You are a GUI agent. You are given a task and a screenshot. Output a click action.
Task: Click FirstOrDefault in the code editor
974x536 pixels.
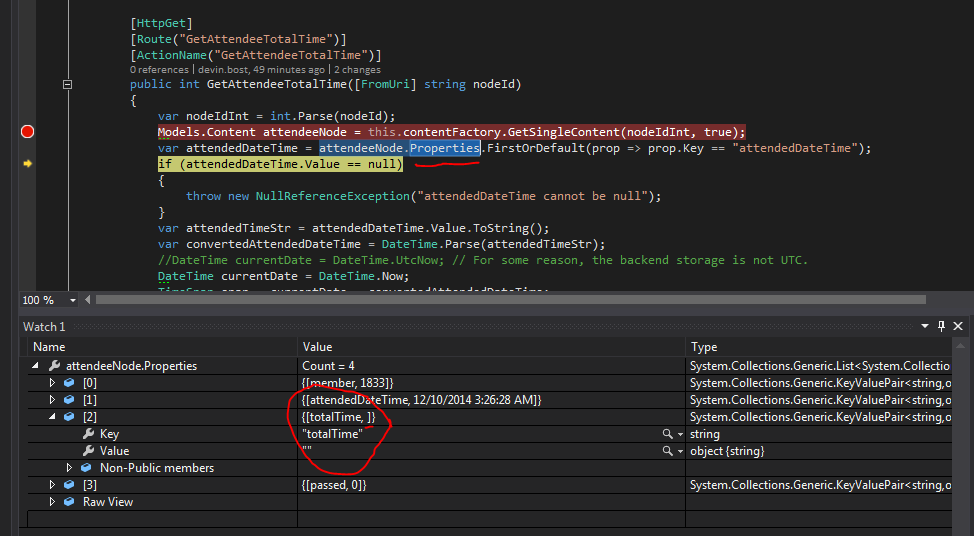[535, 148]
